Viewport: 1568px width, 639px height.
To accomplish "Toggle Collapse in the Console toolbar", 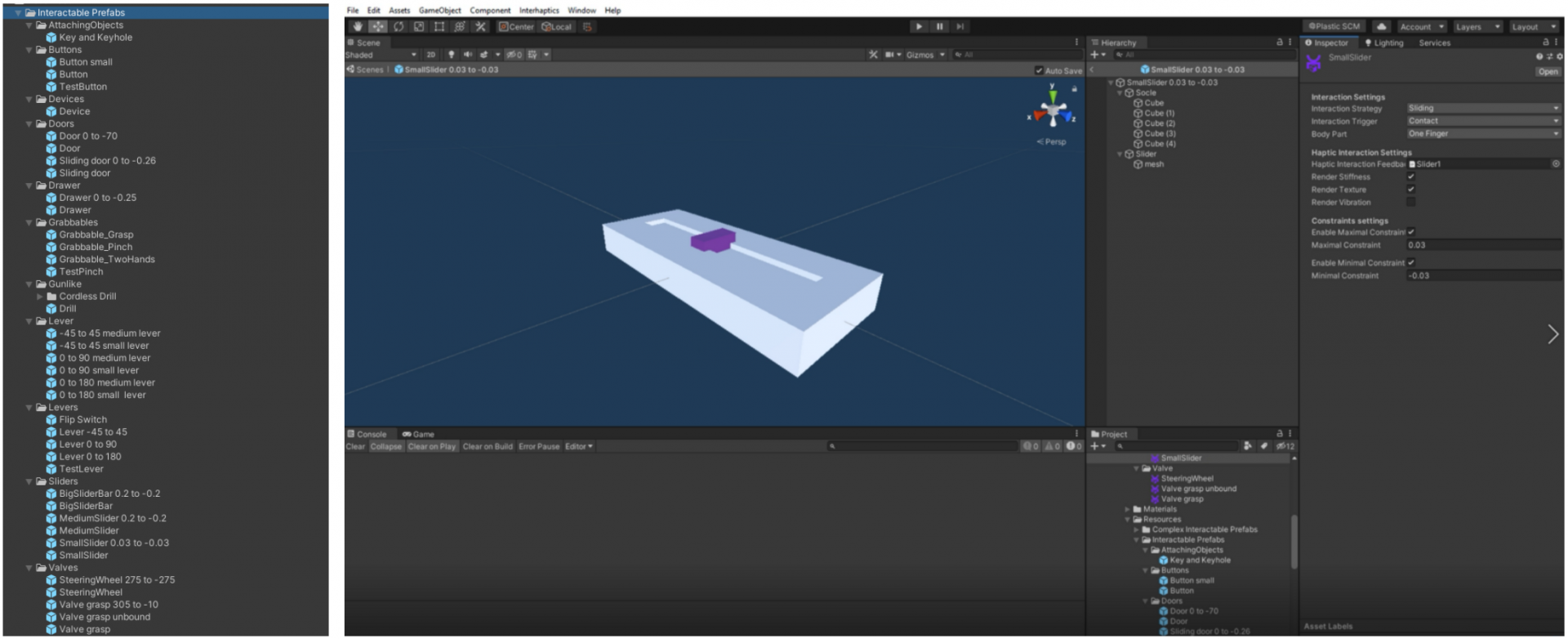I will pos(386,447).
